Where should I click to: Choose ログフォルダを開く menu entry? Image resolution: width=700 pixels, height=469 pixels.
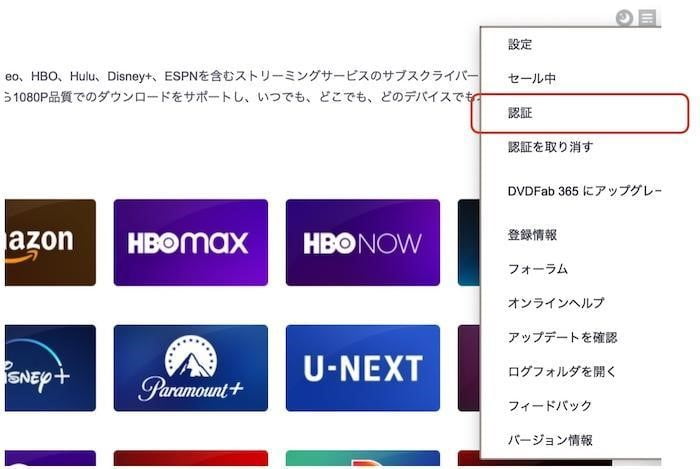(x=562, y=371)
